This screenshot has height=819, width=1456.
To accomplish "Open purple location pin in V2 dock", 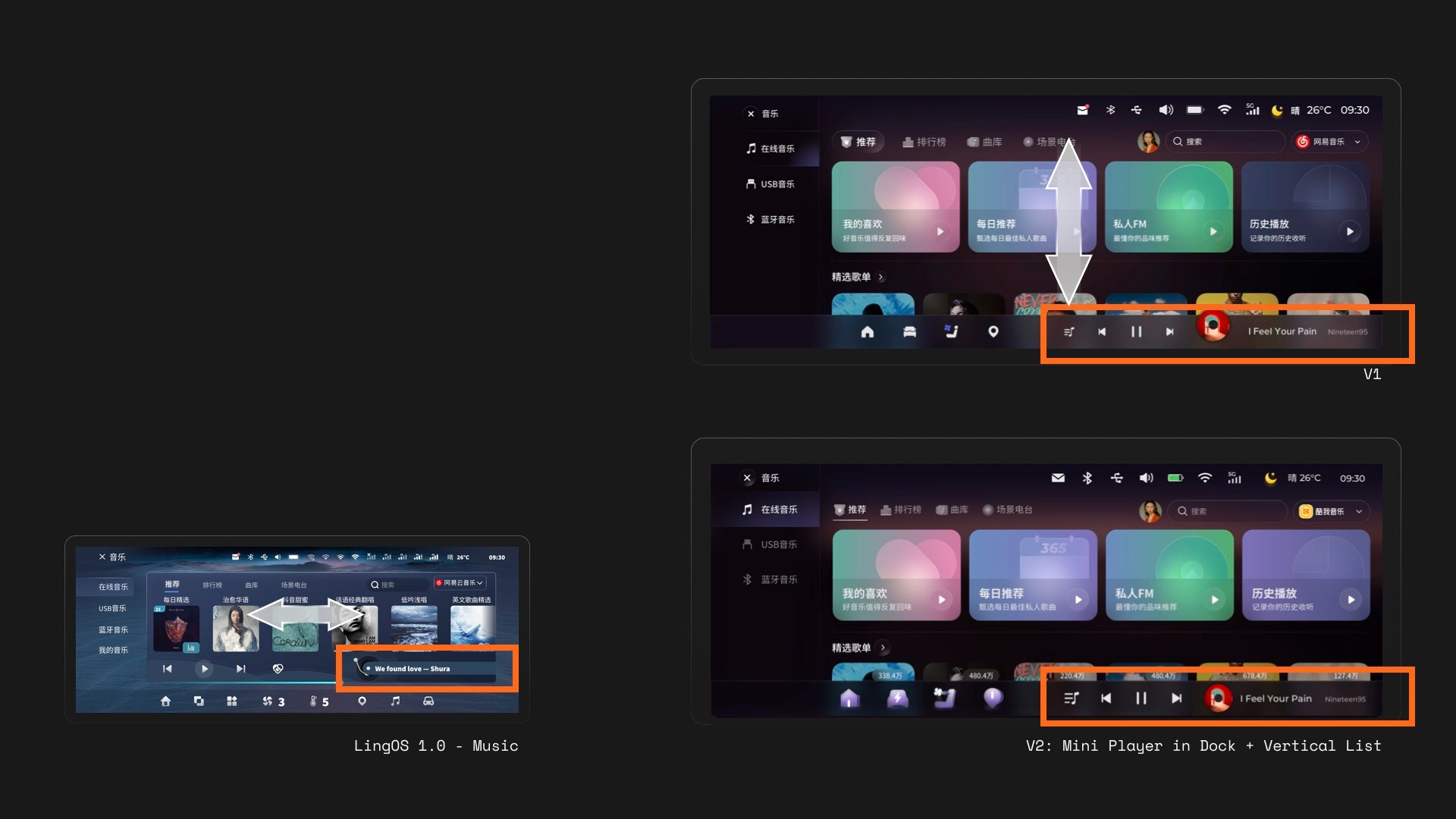I will point(993,698).
